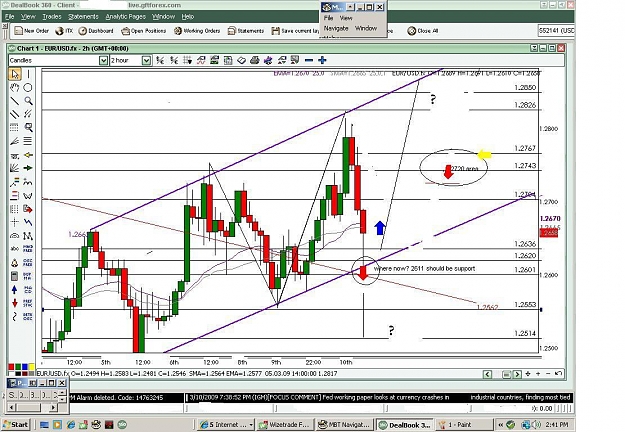The image size is (625, 432).
Task: Select the vertical line tool
Action: (x=28, y=74)
